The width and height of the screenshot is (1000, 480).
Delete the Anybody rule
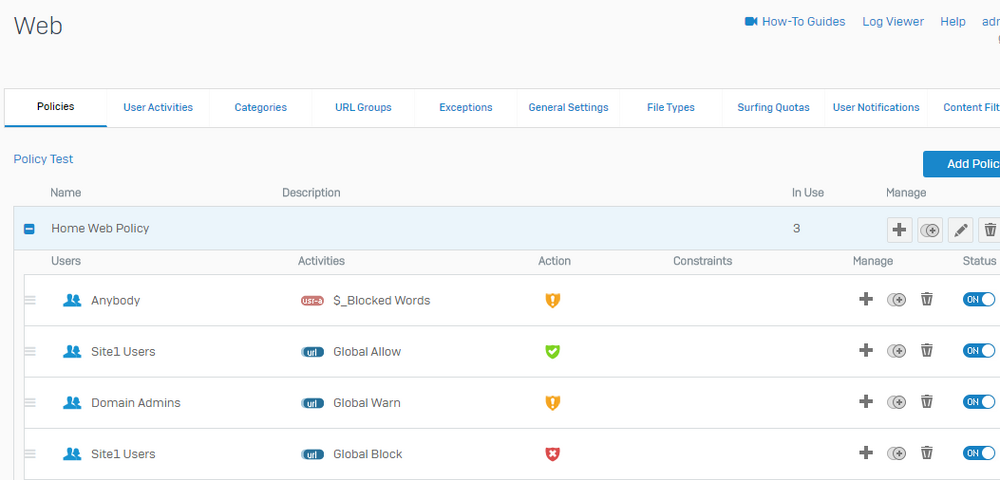pos(927,298)
